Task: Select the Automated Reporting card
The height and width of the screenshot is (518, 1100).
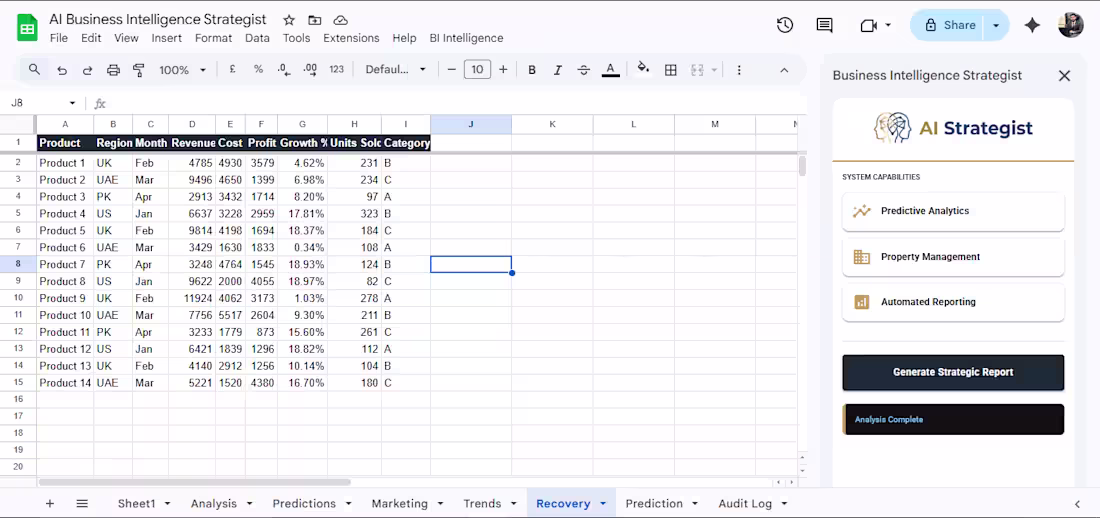Action: [953, 303]
